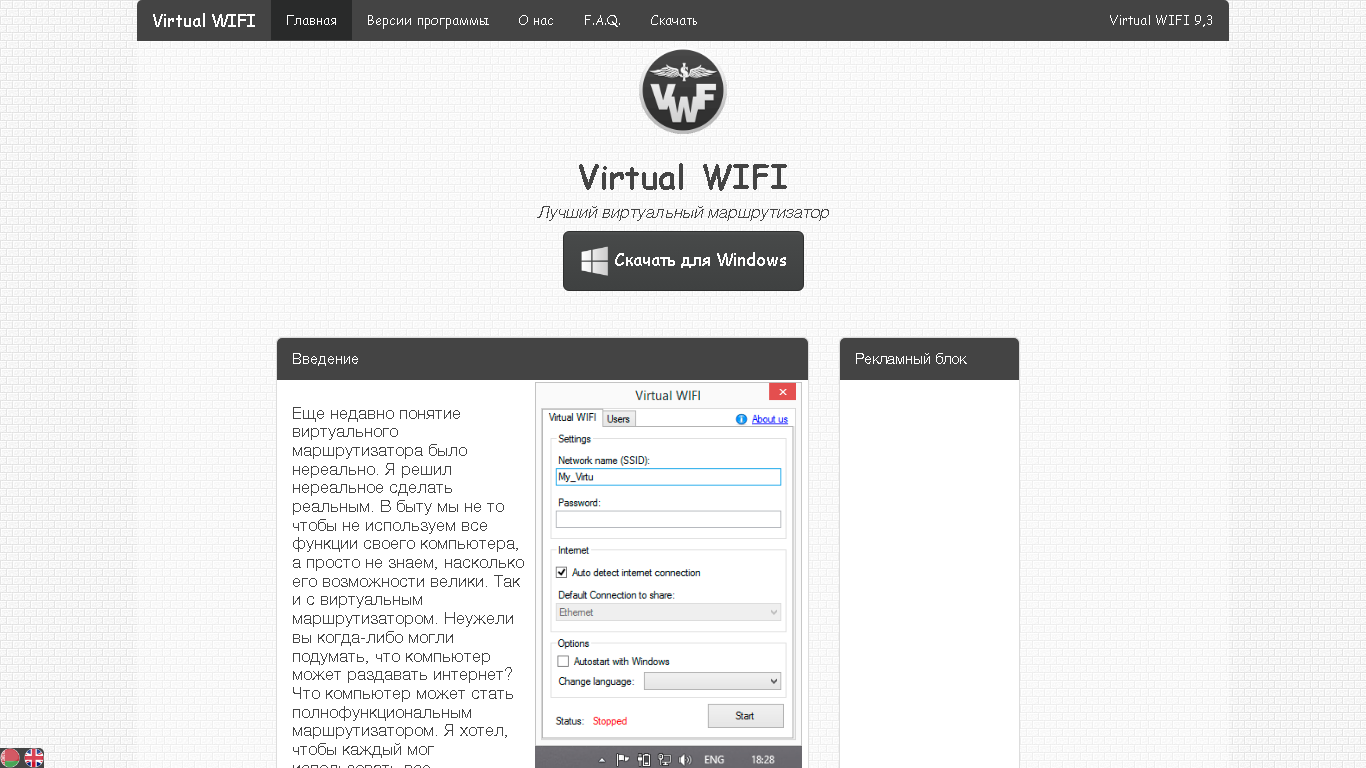Screen dimensions: 1366x768
Task: Select Virtual WIFI tab in app screenshot
Action: pos(572,418)
